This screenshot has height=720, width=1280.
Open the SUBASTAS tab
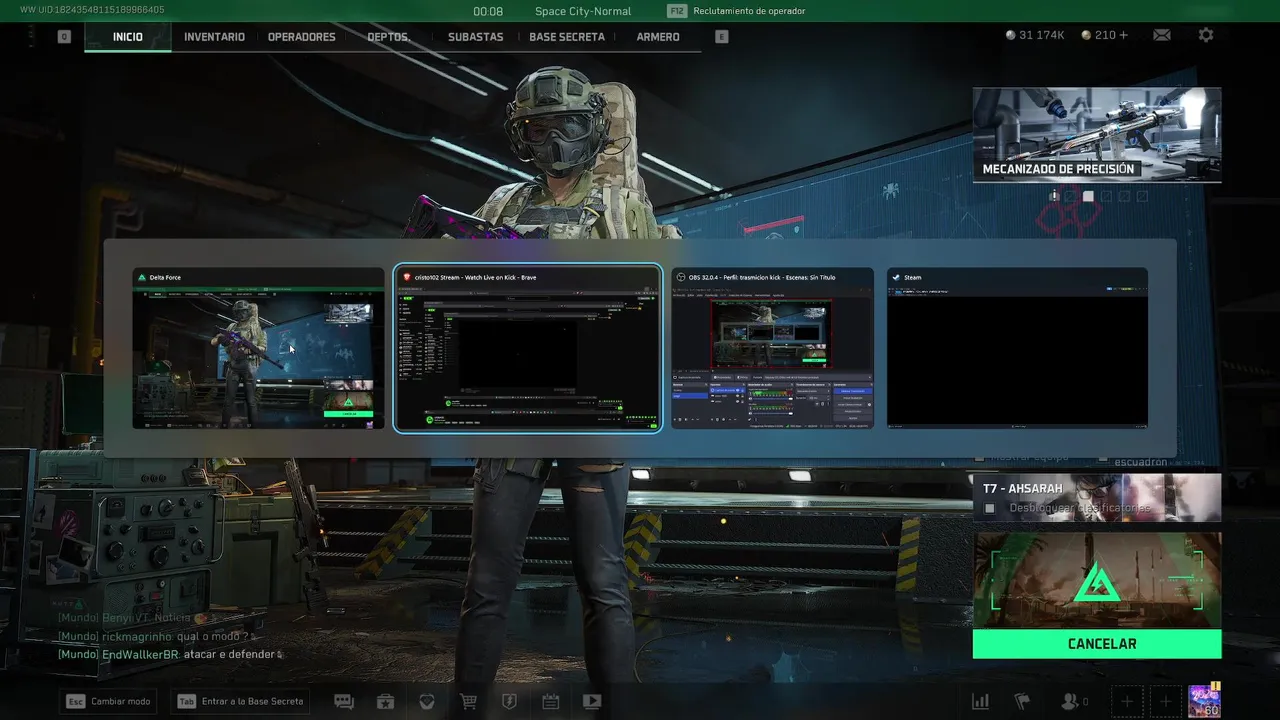[x=476, y=37]
